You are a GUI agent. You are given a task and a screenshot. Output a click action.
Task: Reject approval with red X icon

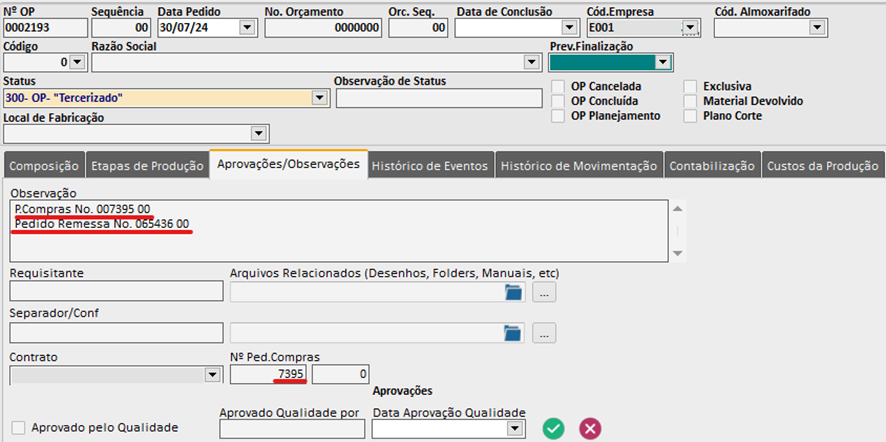click(590, 428)
